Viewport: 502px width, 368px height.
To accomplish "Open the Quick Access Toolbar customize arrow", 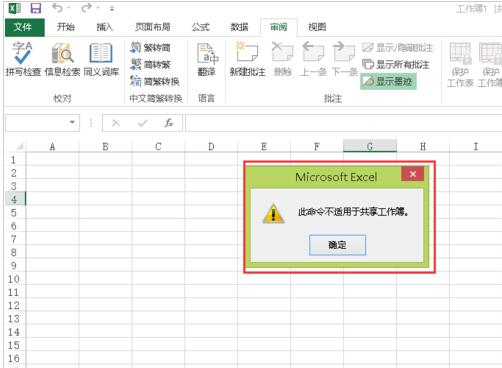I will click(x=112, y=9).
